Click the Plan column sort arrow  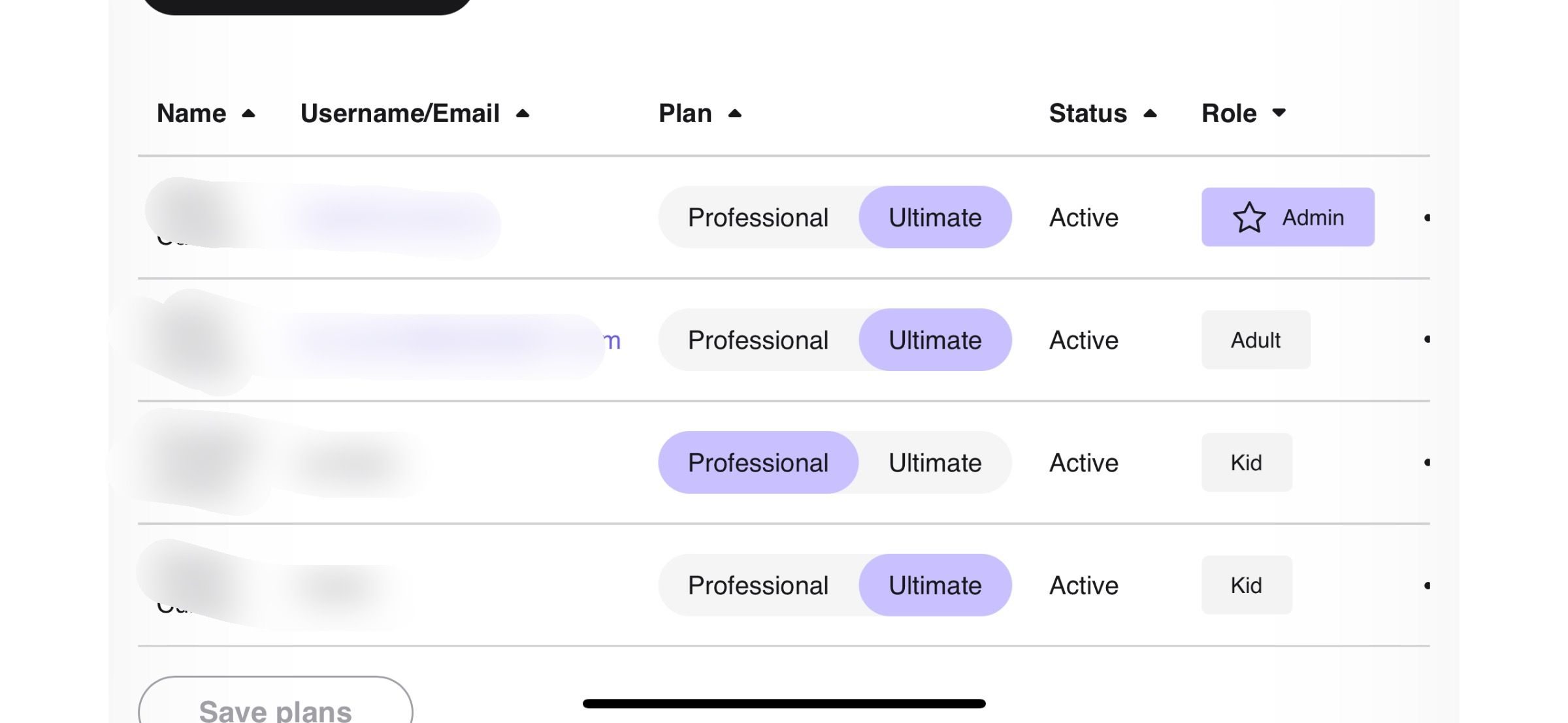[734, 114]
